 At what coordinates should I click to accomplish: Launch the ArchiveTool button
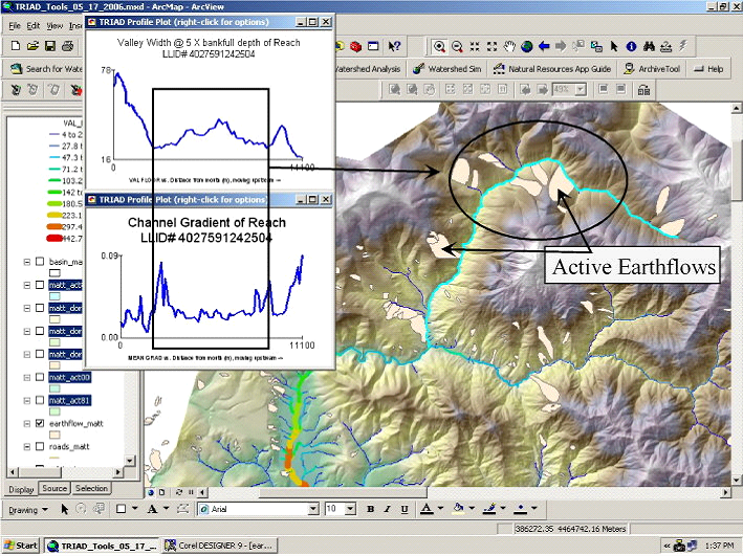click(x=652, y=69)
